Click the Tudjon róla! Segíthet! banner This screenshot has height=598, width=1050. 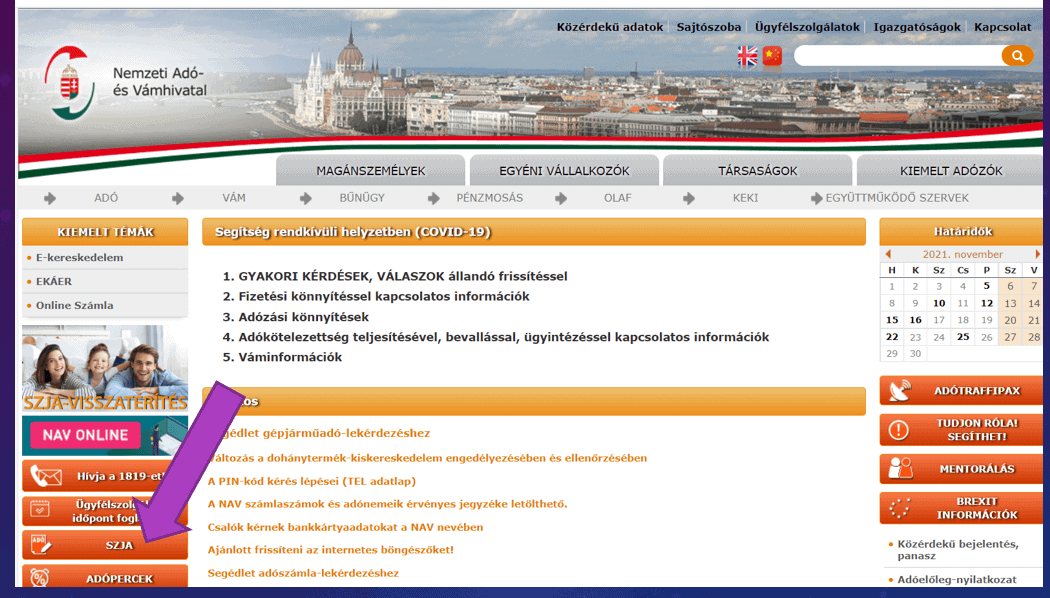tap(961, 430)
